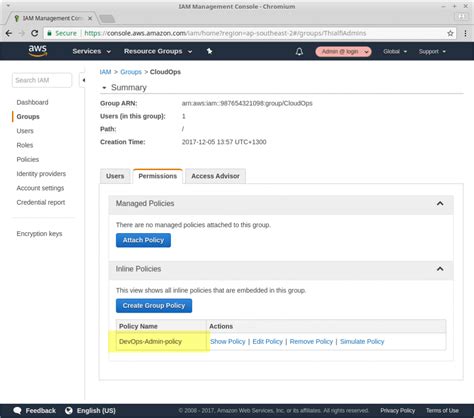474x418 pixels.
Task: Collapse the Summary section triangle
Action: pyautogui.click(x=104, y=88)
